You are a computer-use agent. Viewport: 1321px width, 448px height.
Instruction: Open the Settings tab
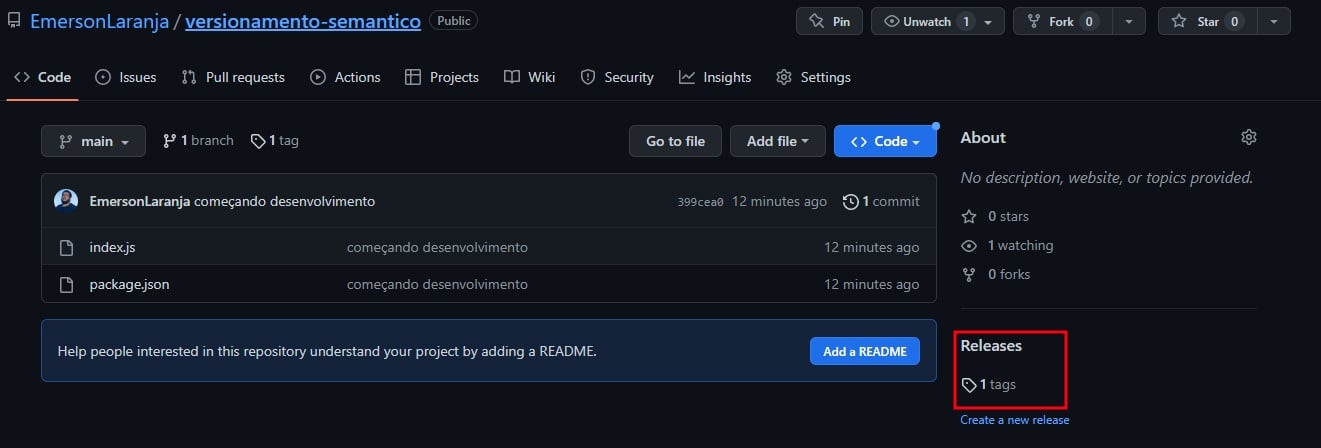(x=814, y=77)
